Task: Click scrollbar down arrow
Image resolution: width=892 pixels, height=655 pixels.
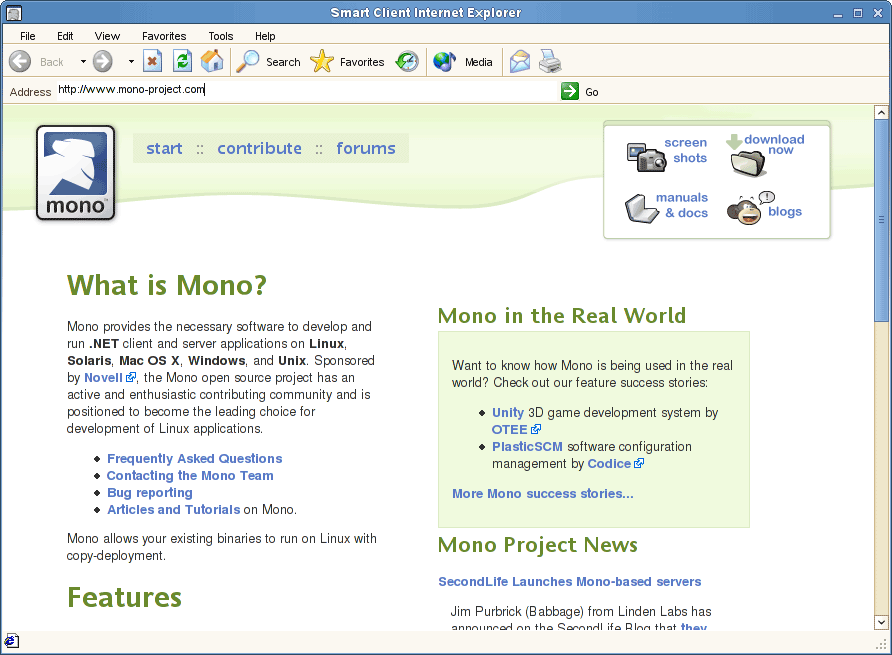Action: pyautogui.click(x=881, y=622)
